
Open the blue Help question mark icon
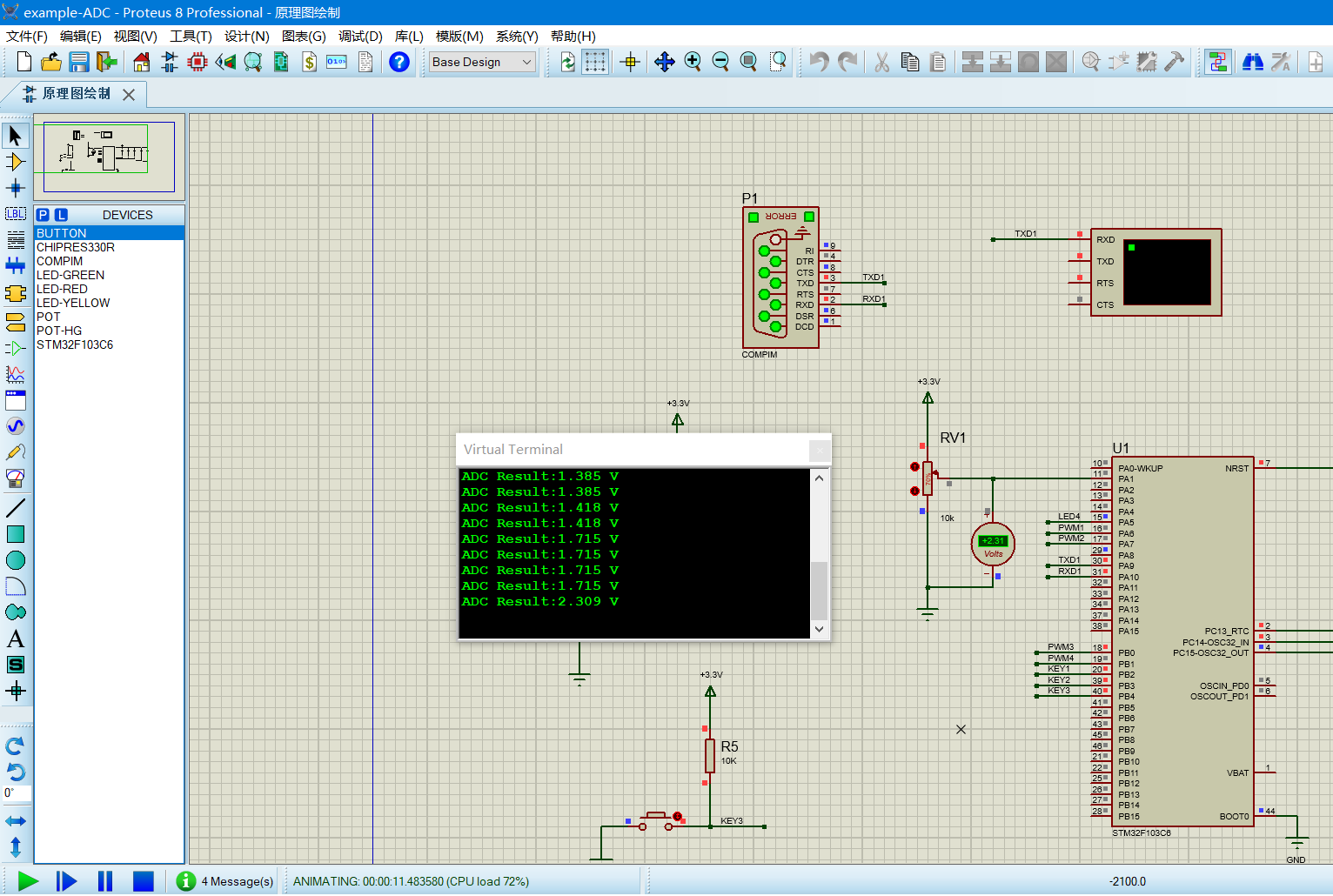tap(399, 62)
